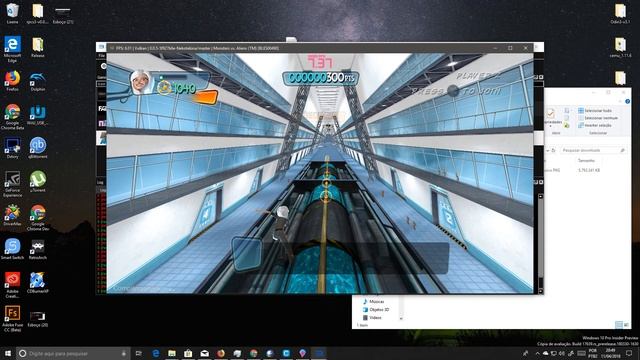
Task: Select the Adobe Fuse CC (Beta) shortcut
Action: (12, 319)
